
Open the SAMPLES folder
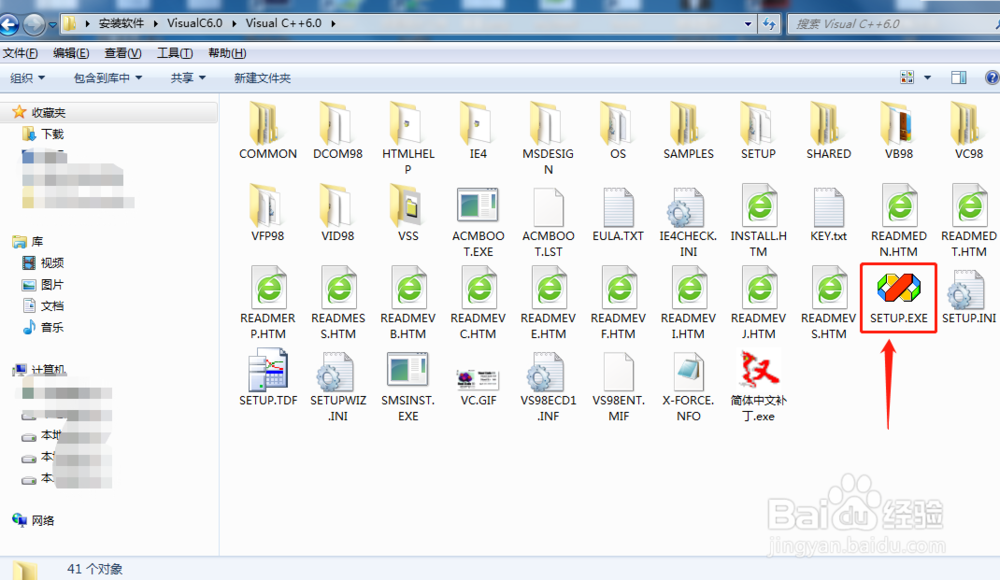[x=688, y=131]
